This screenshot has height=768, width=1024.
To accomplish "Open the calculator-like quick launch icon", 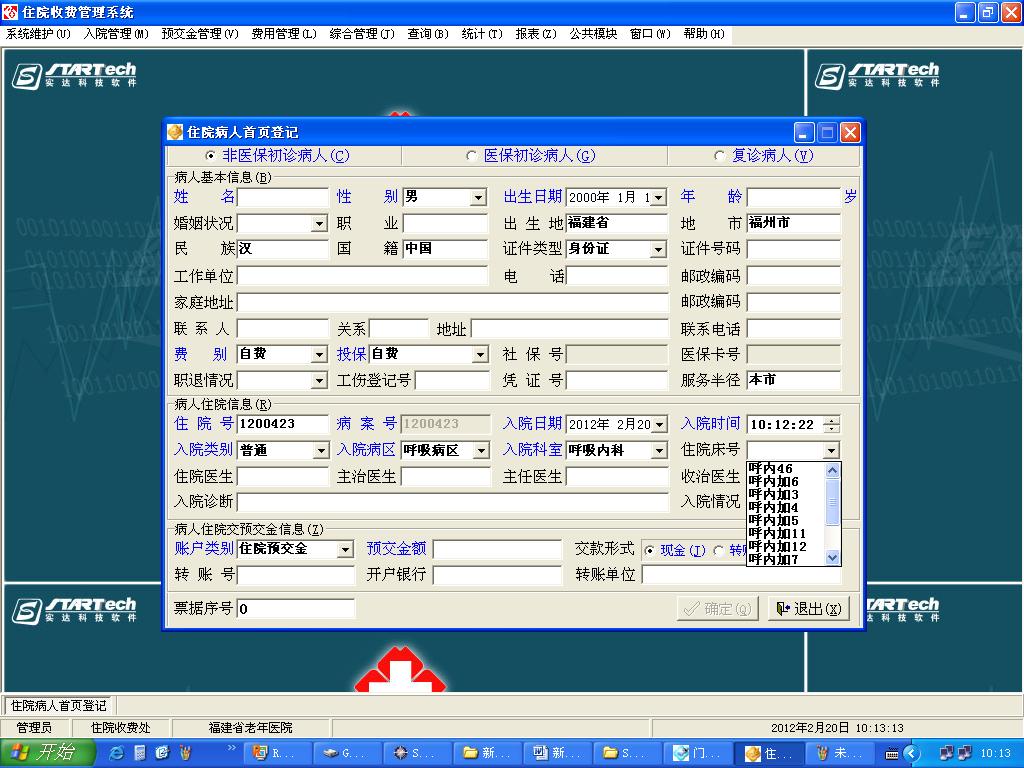I will [x=140, y=753].
